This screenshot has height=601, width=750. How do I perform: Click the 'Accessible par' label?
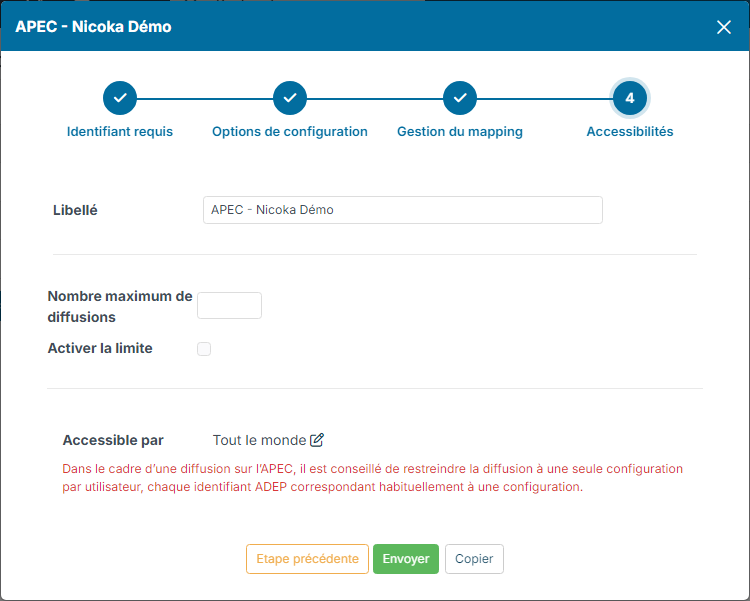click(x=113, y=440)
